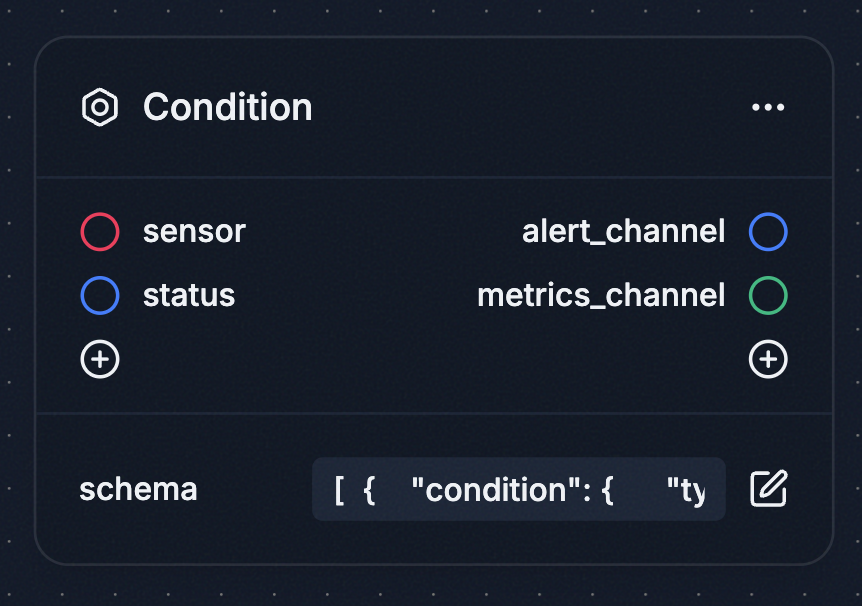This screenshot has width=862, height=606.
Task: Click the hexagon Condition node icon
Action: pos(100,107)
